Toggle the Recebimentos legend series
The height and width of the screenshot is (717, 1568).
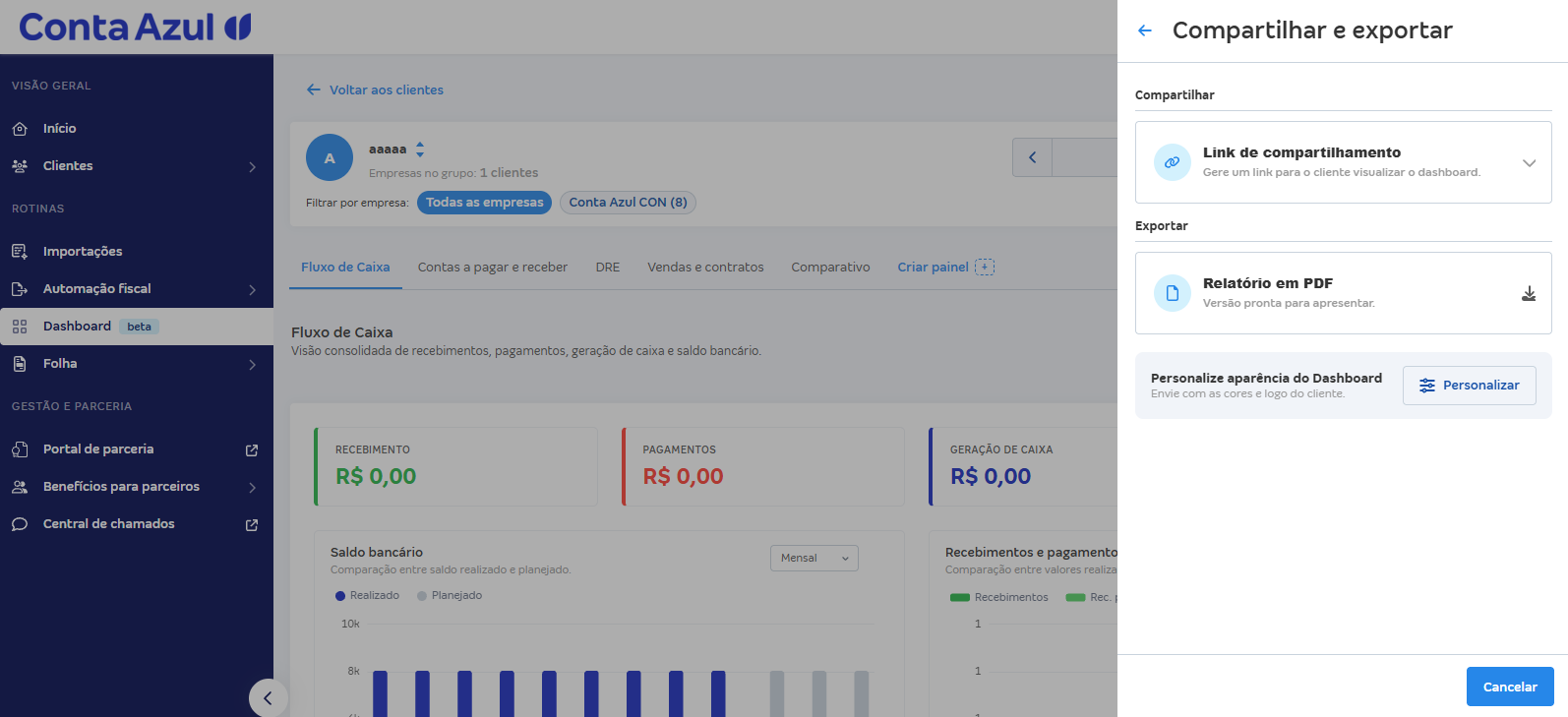coord(999,597)
